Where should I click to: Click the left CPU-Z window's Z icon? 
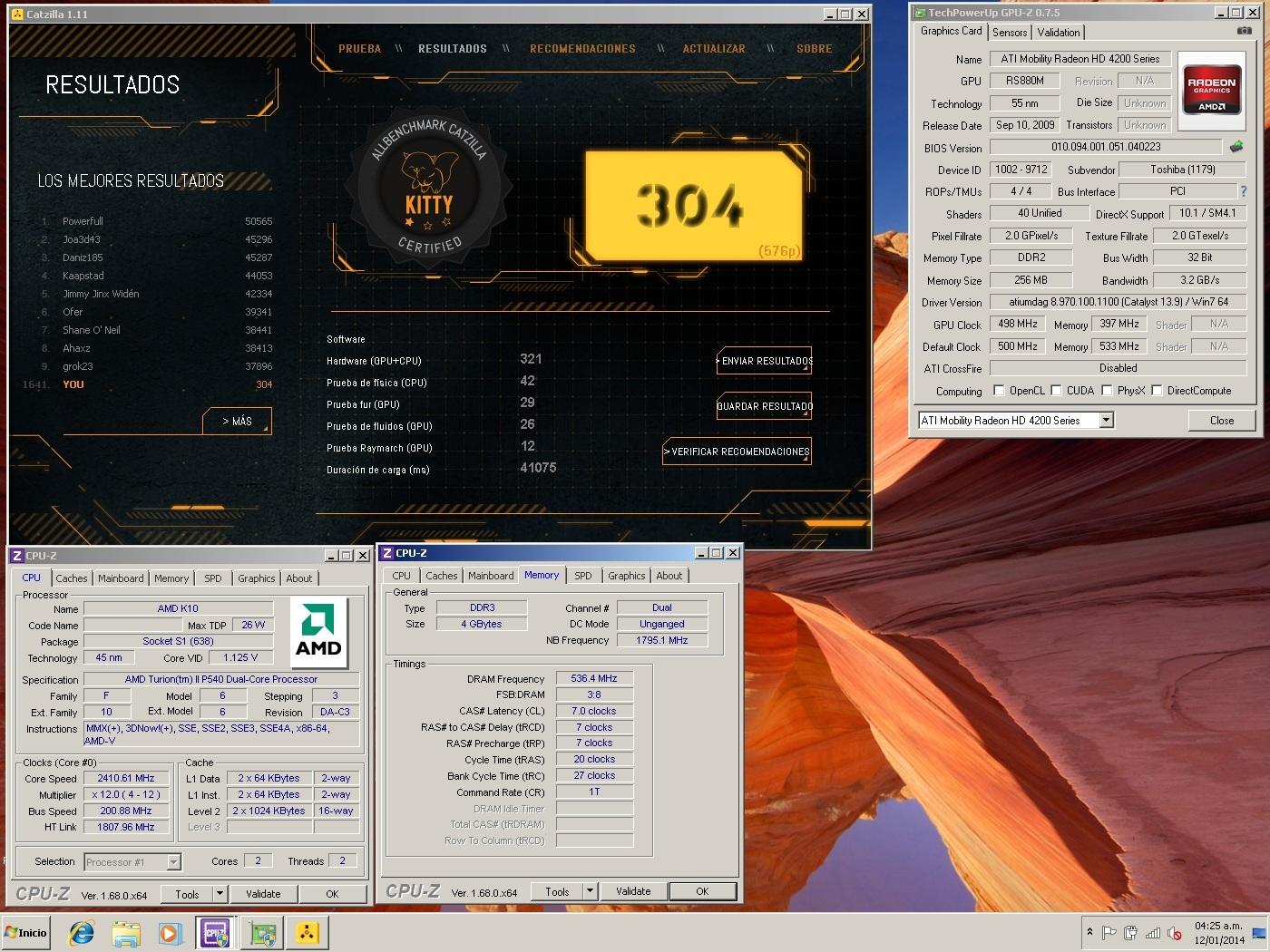pyautogui.click(x=16, y=555)
